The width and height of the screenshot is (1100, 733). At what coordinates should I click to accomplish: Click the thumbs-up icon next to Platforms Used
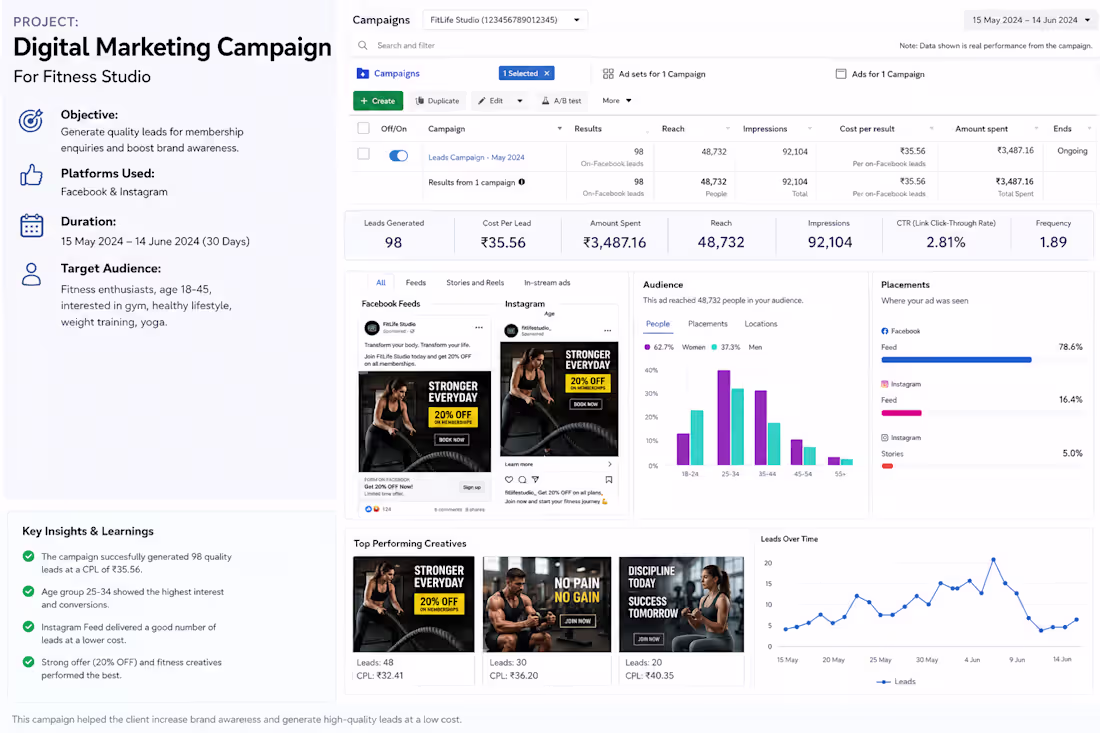coord(31,175)
